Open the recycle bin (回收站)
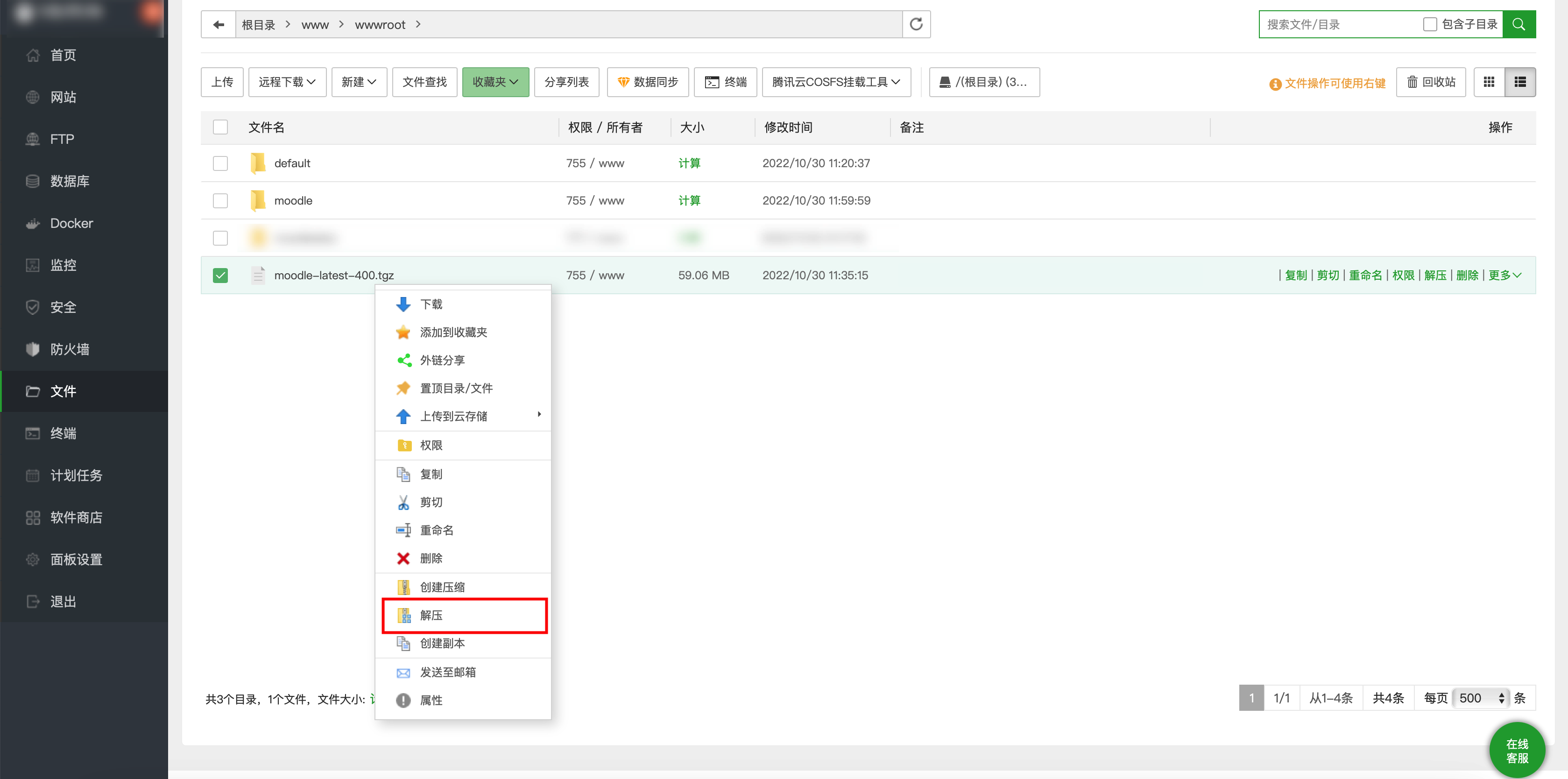 [x=1431, y=82]
